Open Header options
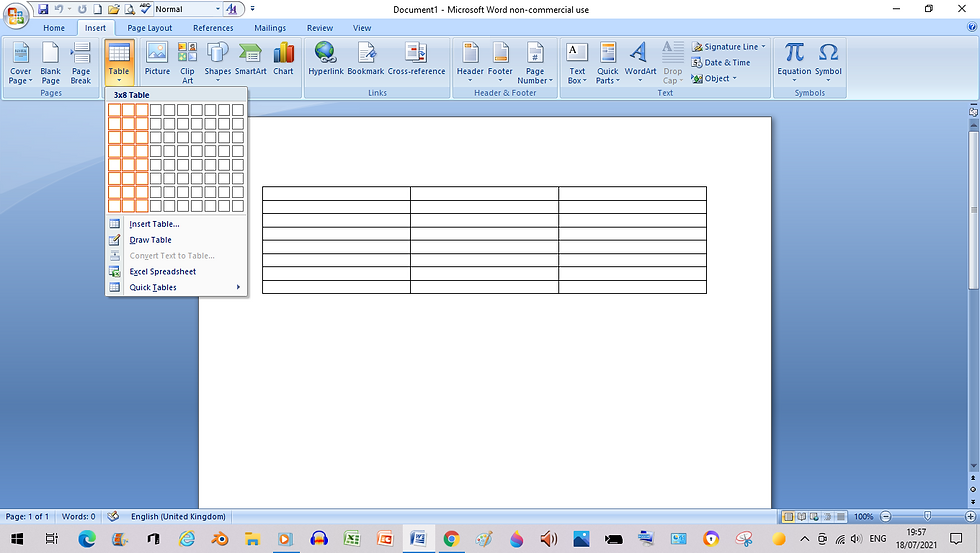980x553 pixels. pos(470,62)
